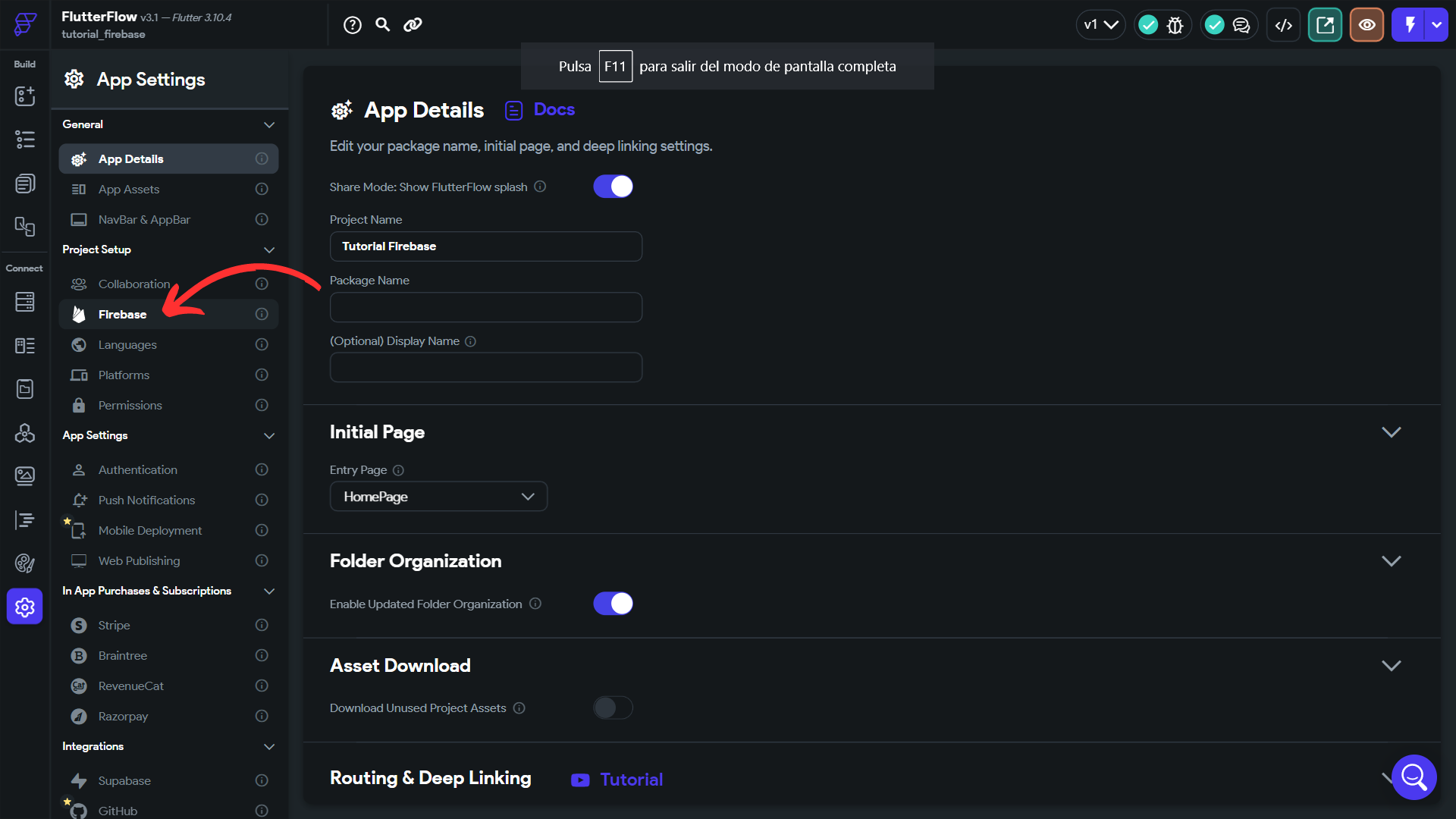Image resolution: width=1456 pixels, height=819 pixels.
Task: Open the search magnifier in the top bar
Action: pyautogui.click(x=382, y=24)
